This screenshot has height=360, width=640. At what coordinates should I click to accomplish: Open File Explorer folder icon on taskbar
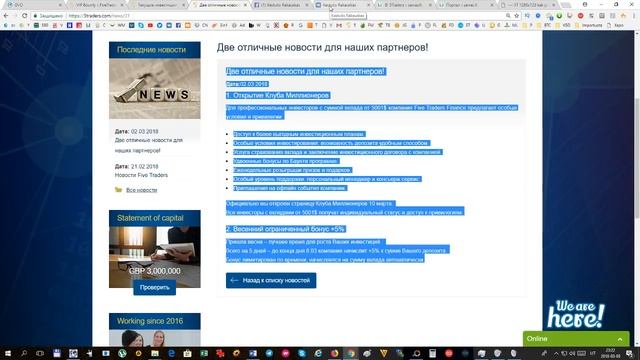[155, 353]
